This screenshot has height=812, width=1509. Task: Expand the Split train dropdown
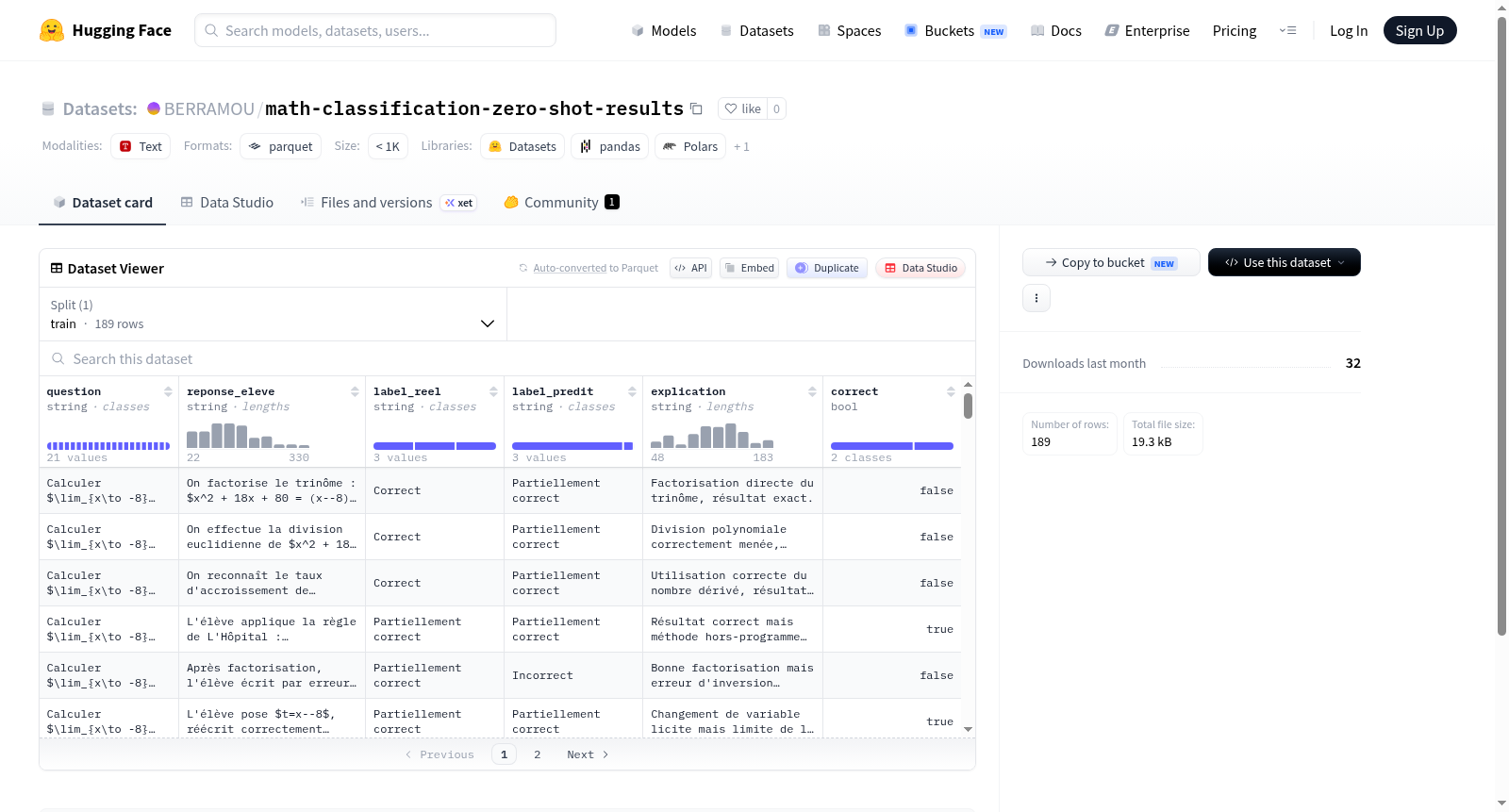coord(273,314)
